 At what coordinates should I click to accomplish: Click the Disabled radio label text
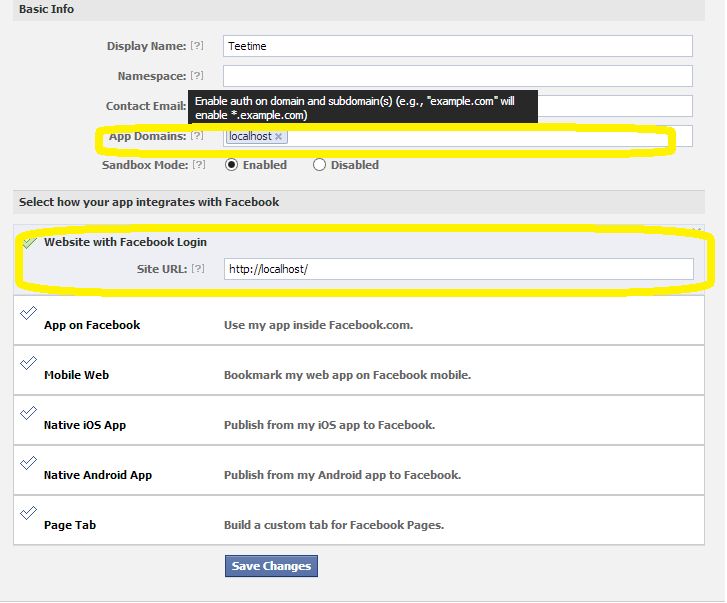coord(355,165)
